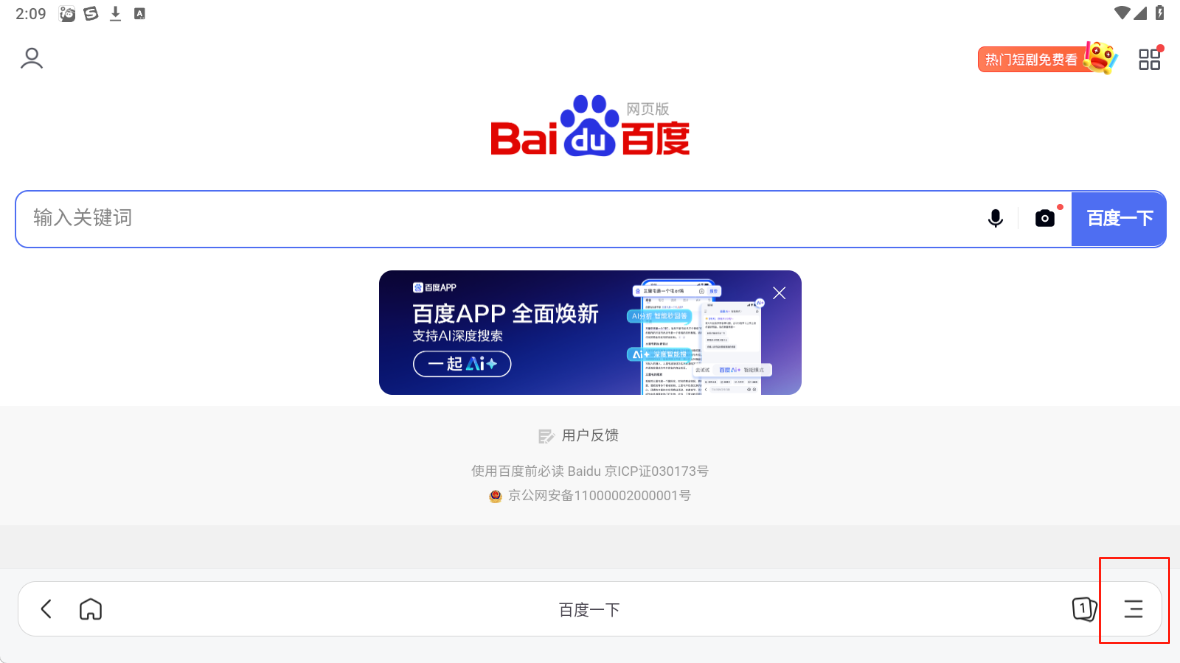Tap the back arrow in the bottom bar

(45, 609)
